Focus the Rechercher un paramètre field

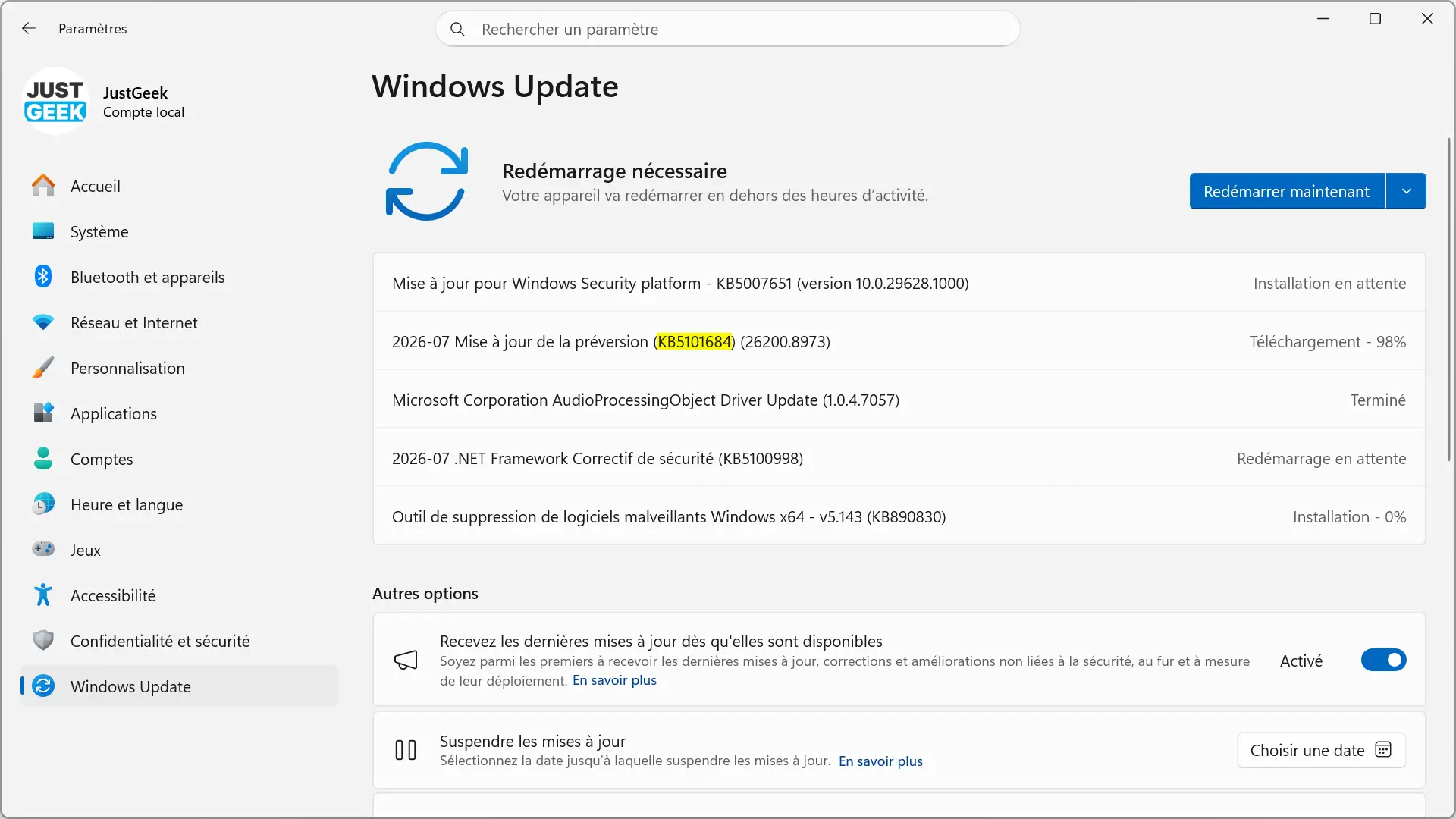click(727, 29)
